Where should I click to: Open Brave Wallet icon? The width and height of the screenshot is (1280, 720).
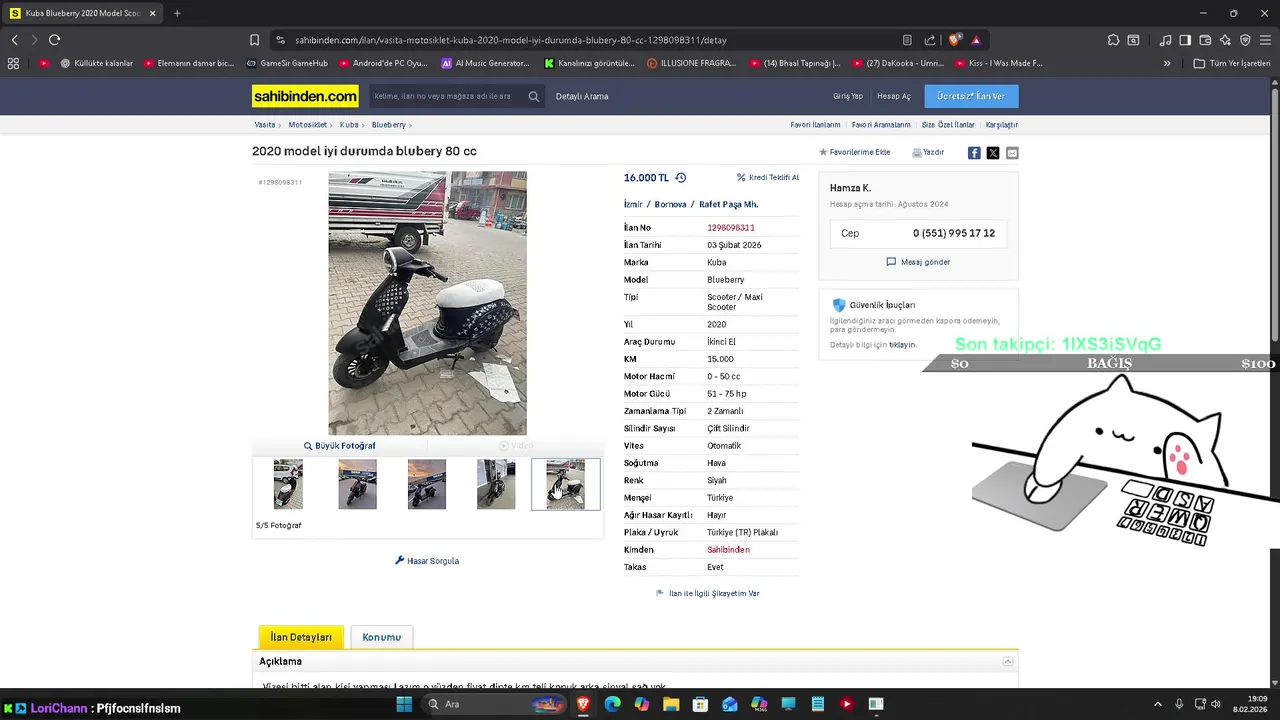pyautogui.click(x=1205, y=40)
